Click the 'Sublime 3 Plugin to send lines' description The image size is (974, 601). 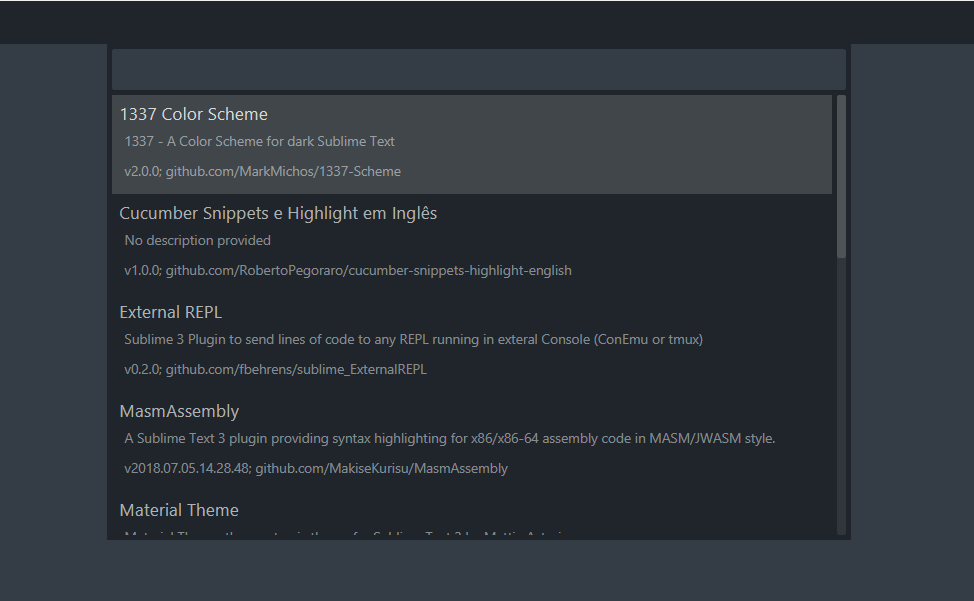[x=414, y=340]
